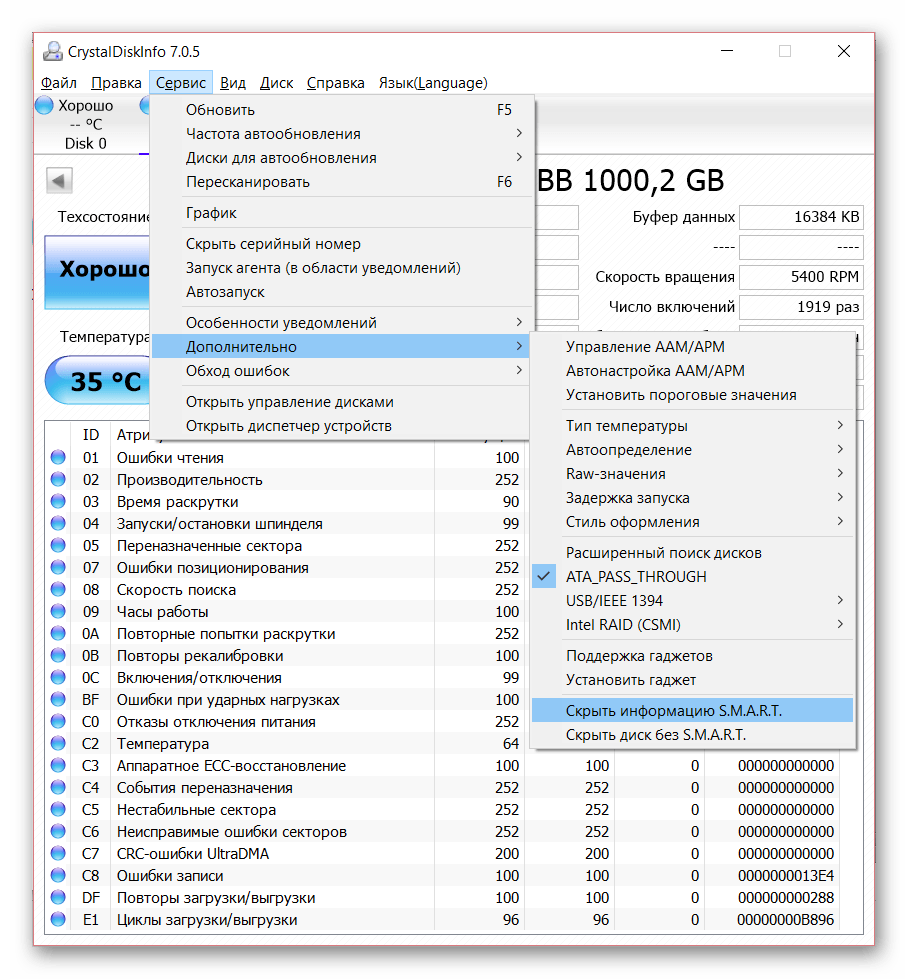908x979 pixels.
Task: Click the status orb beside Часы работы
Action: tap(58, 612)
